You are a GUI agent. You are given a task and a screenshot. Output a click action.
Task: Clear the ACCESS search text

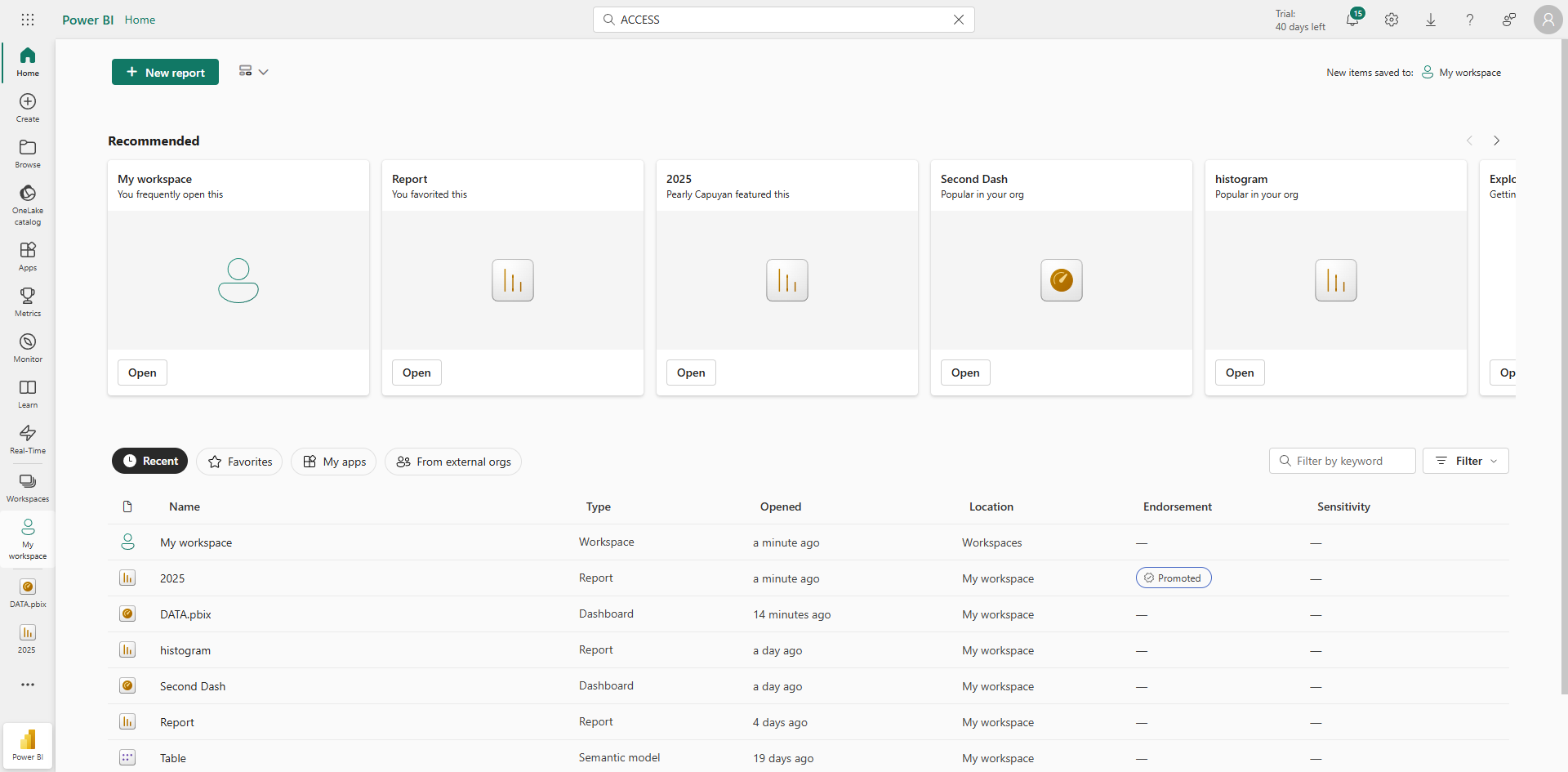tap(959, 20)
